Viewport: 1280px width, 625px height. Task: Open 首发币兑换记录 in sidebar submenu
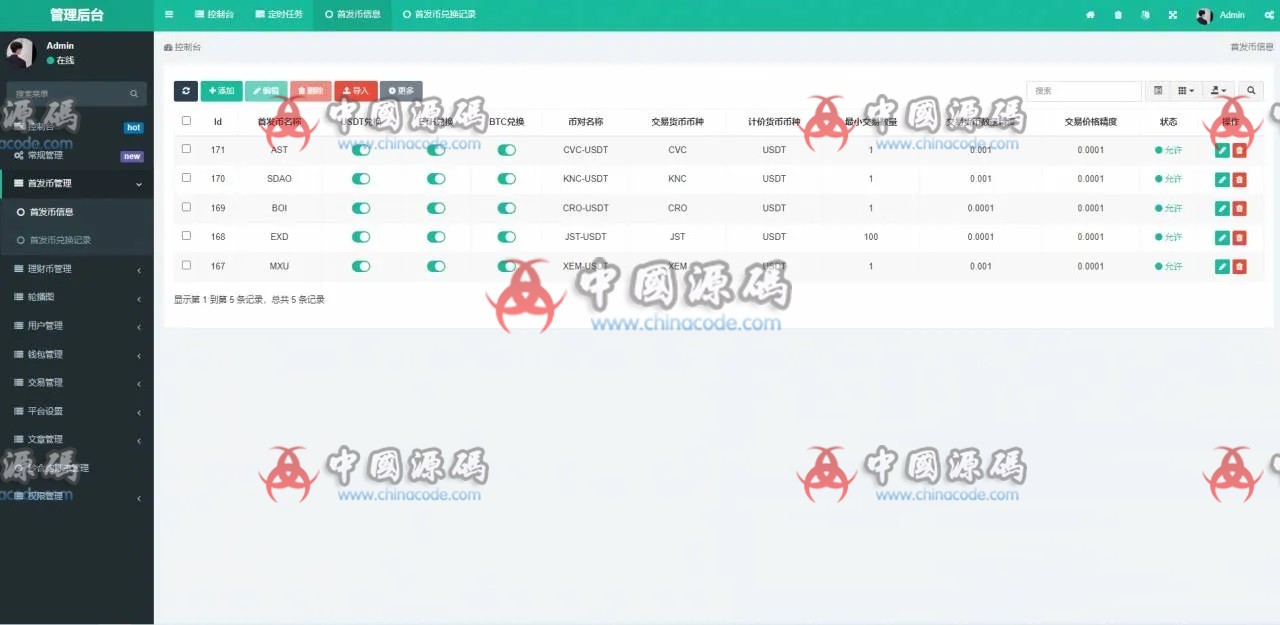60,240
